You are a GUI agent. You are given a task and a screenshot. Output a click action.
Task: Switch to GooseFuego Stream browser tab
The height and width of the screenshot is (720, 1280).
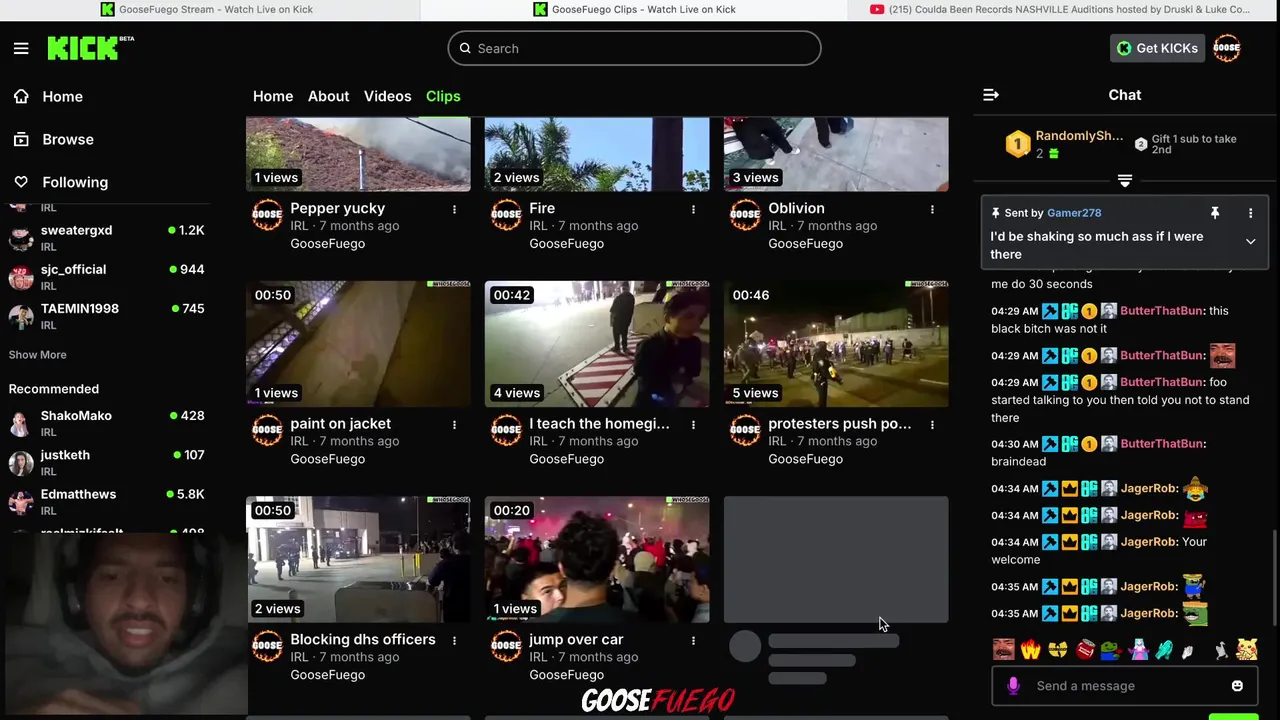coord(207,9)
